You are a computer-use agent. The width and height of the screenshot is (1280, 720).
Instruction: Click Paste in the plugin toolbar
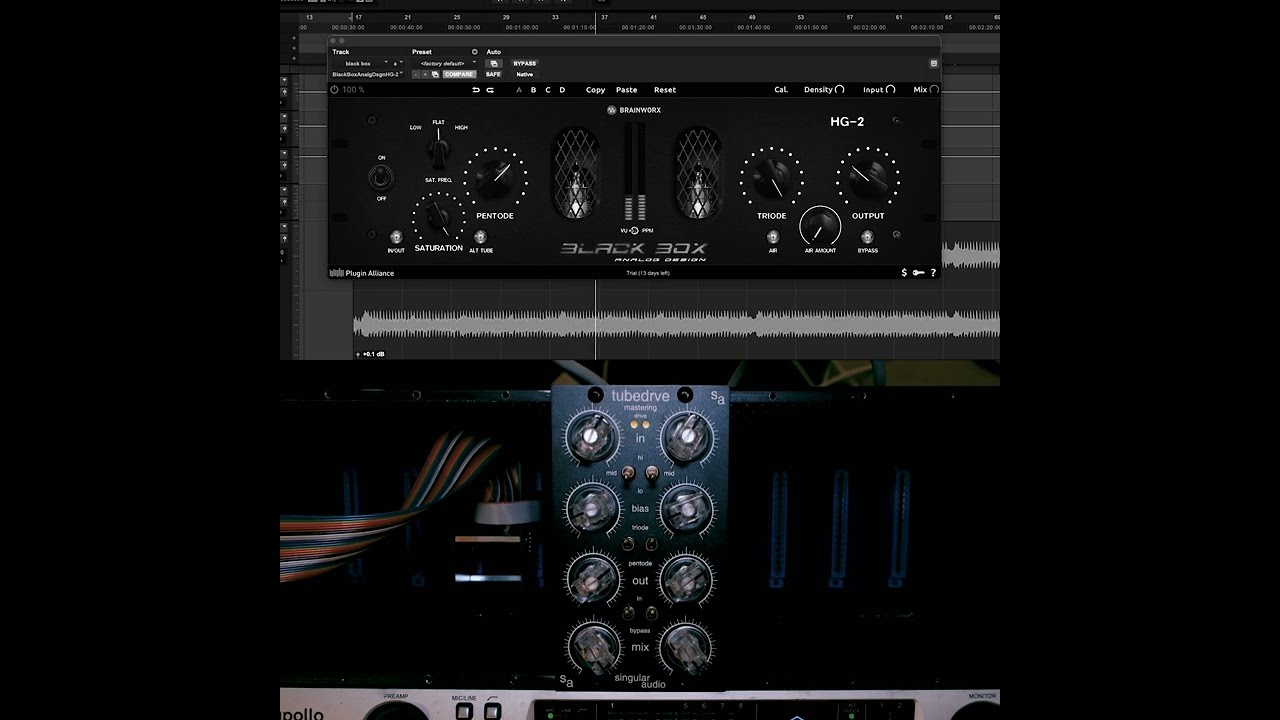click(627, 90)
